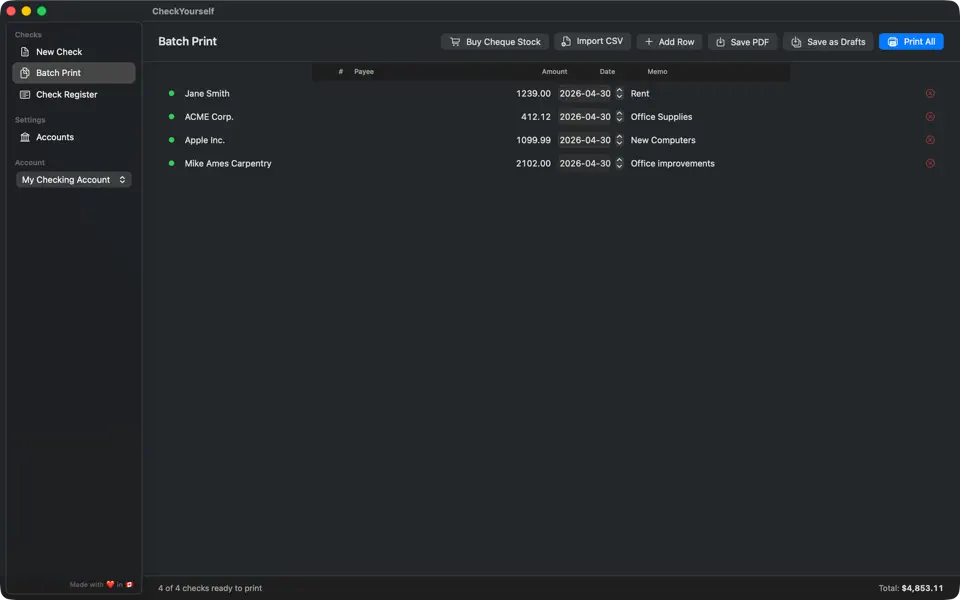This screenshot has width=960, height=600.
Task: Click the Mike Ames Carpentry payee name
Action: click(x=228, y=163)
